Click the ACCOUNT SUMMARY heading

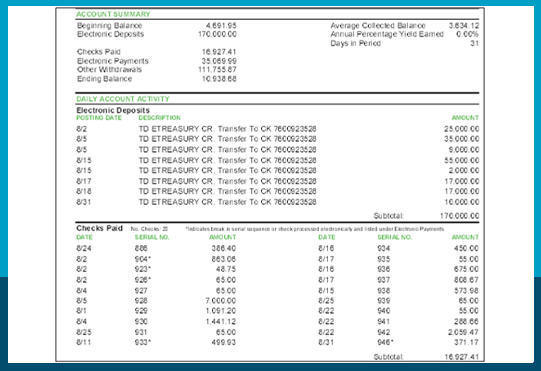pos(113,14)
